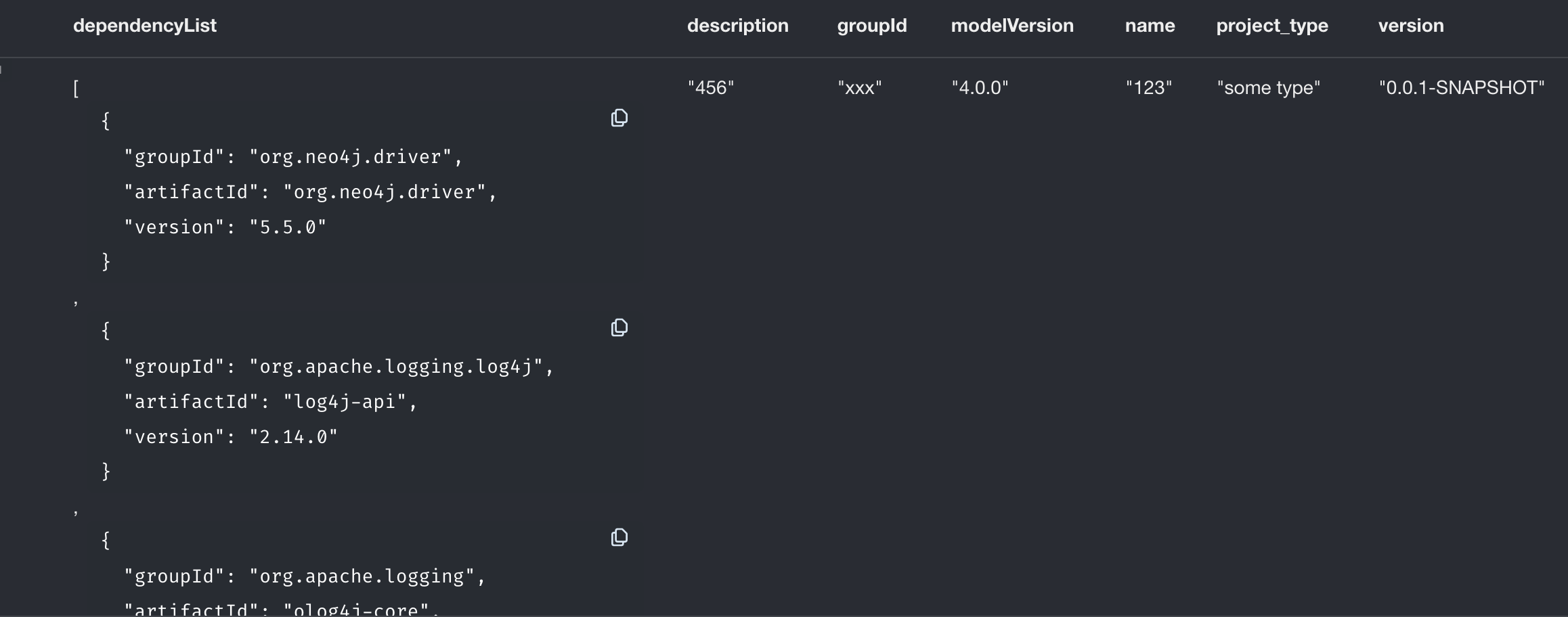
Task: Click the "some type" cell
Action: [1269, 88]
